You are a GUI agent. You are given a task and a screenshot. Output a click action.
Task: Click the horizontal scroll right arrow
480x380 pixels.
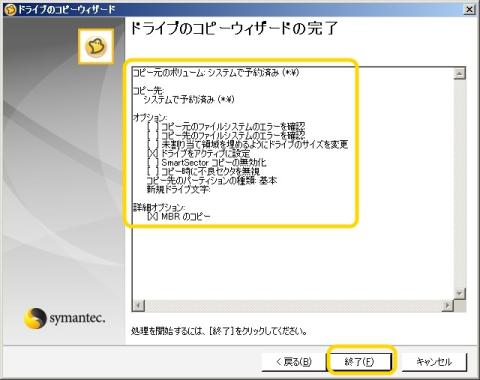[448, 305]
